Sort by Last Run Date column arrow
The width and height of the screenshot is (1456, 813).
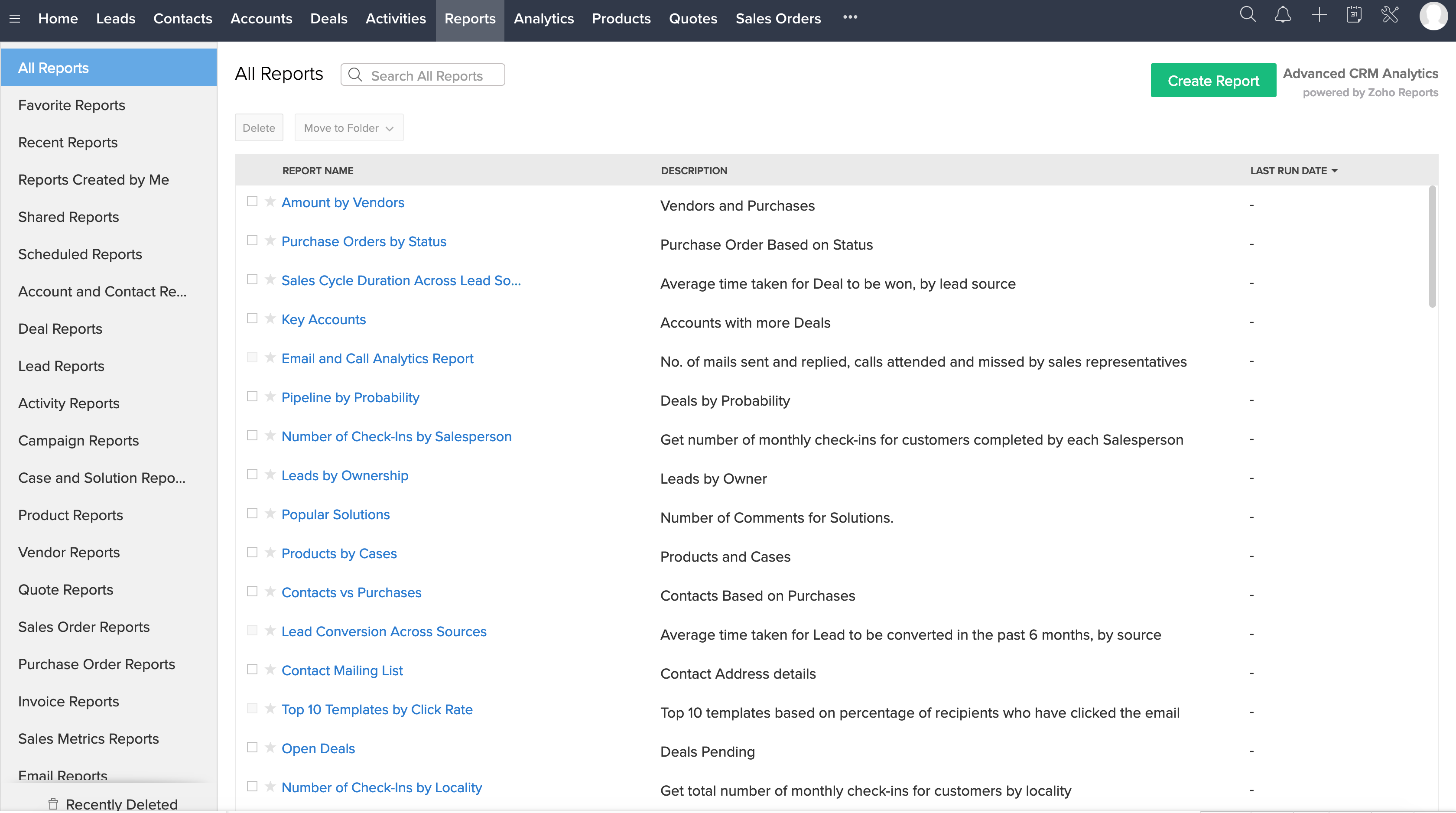(x=1335, y=171)
